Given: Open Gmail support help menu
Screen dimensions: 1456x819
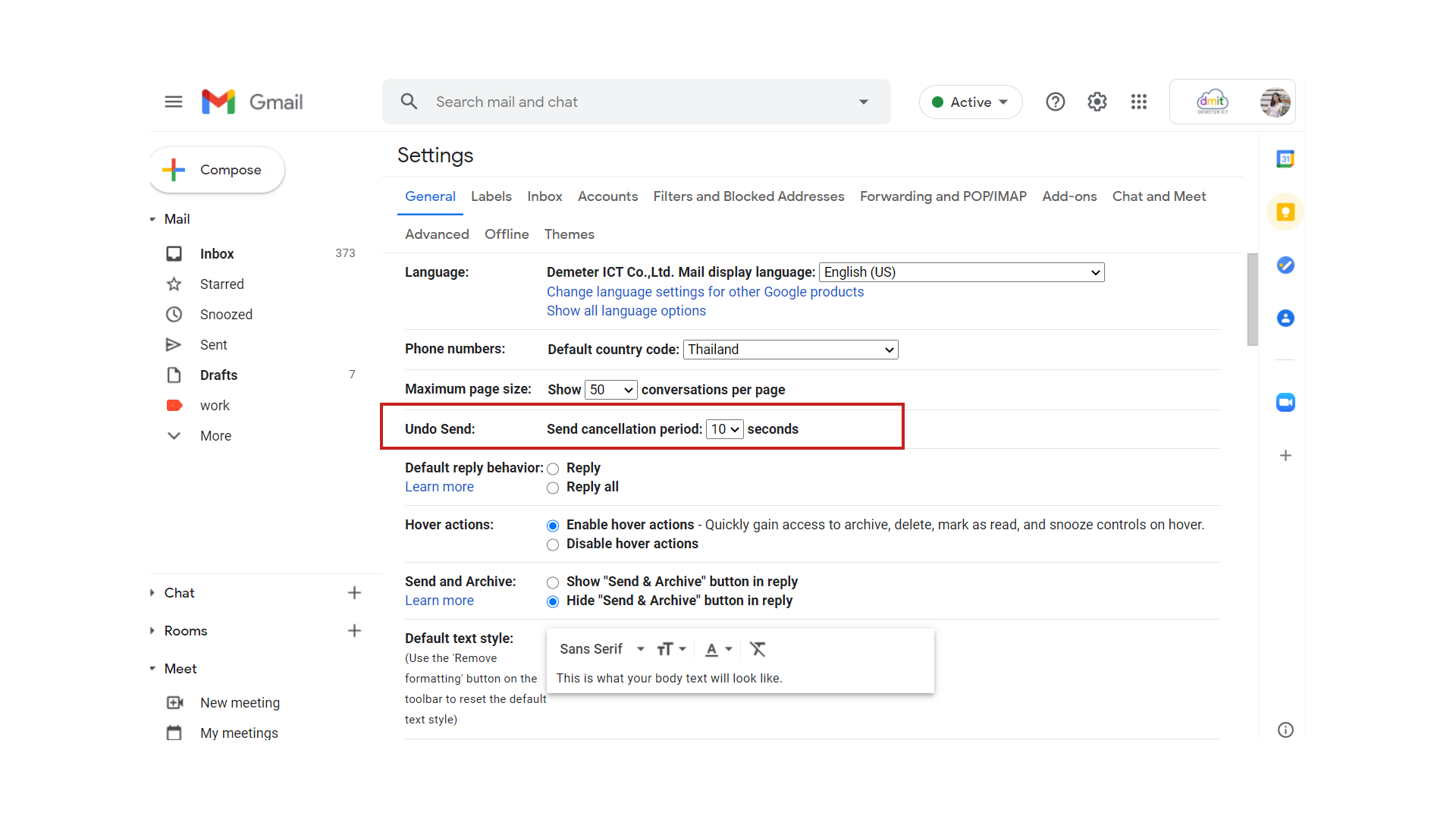Looking at the screenshot, I should coord(1055,102).
